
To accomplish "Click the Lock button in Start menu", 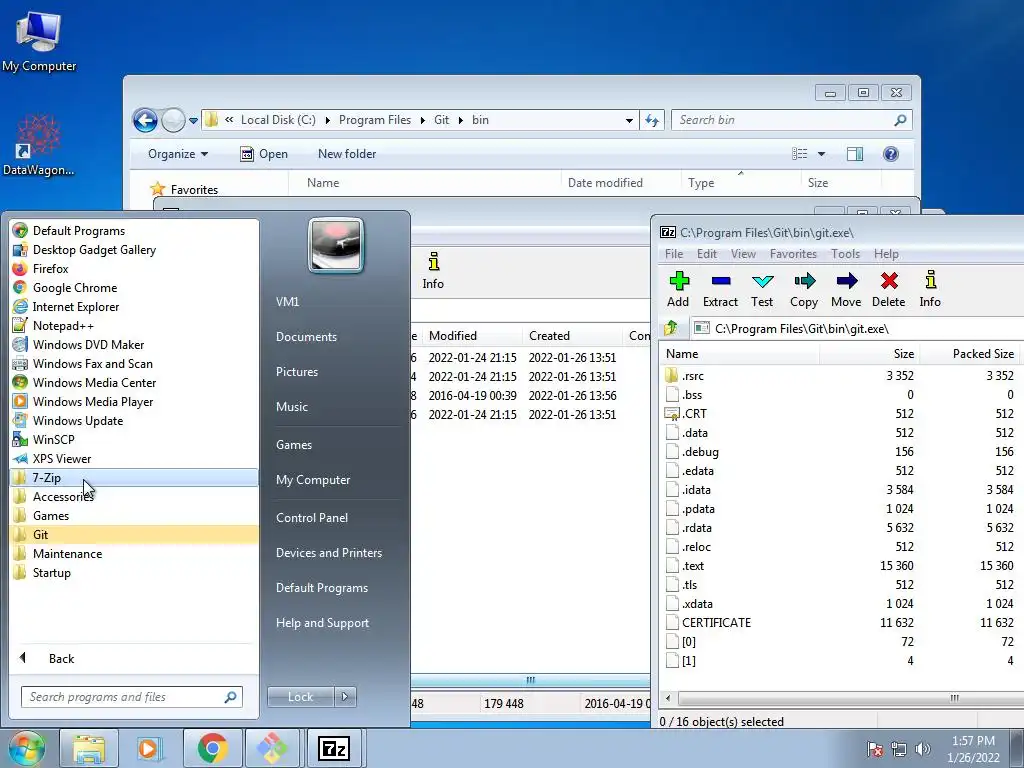I will point(300,697).
